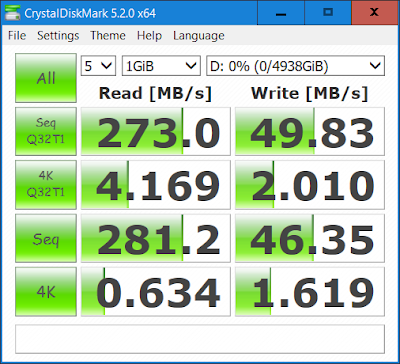Open the Language menu
The image size is (400, 364).
point(199,36)
